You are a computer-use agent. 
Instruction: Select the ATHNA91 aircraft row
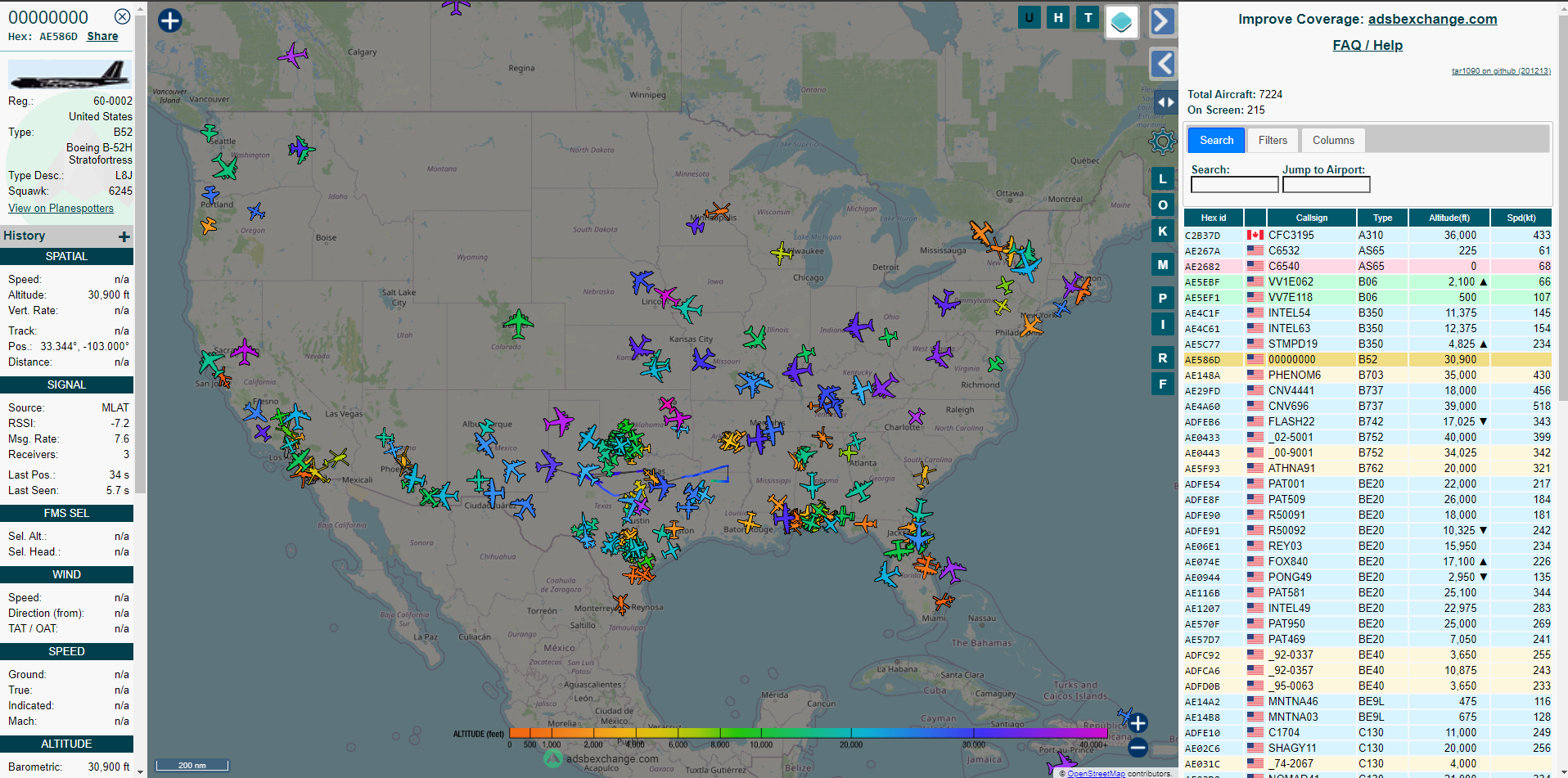(1367, 468)
